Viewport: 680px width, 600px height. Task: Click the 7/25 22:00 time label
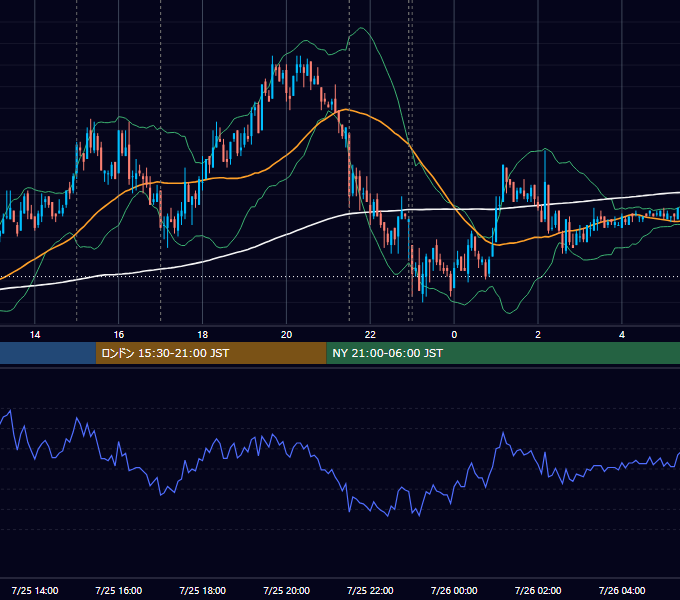click(x=370, y=590)
